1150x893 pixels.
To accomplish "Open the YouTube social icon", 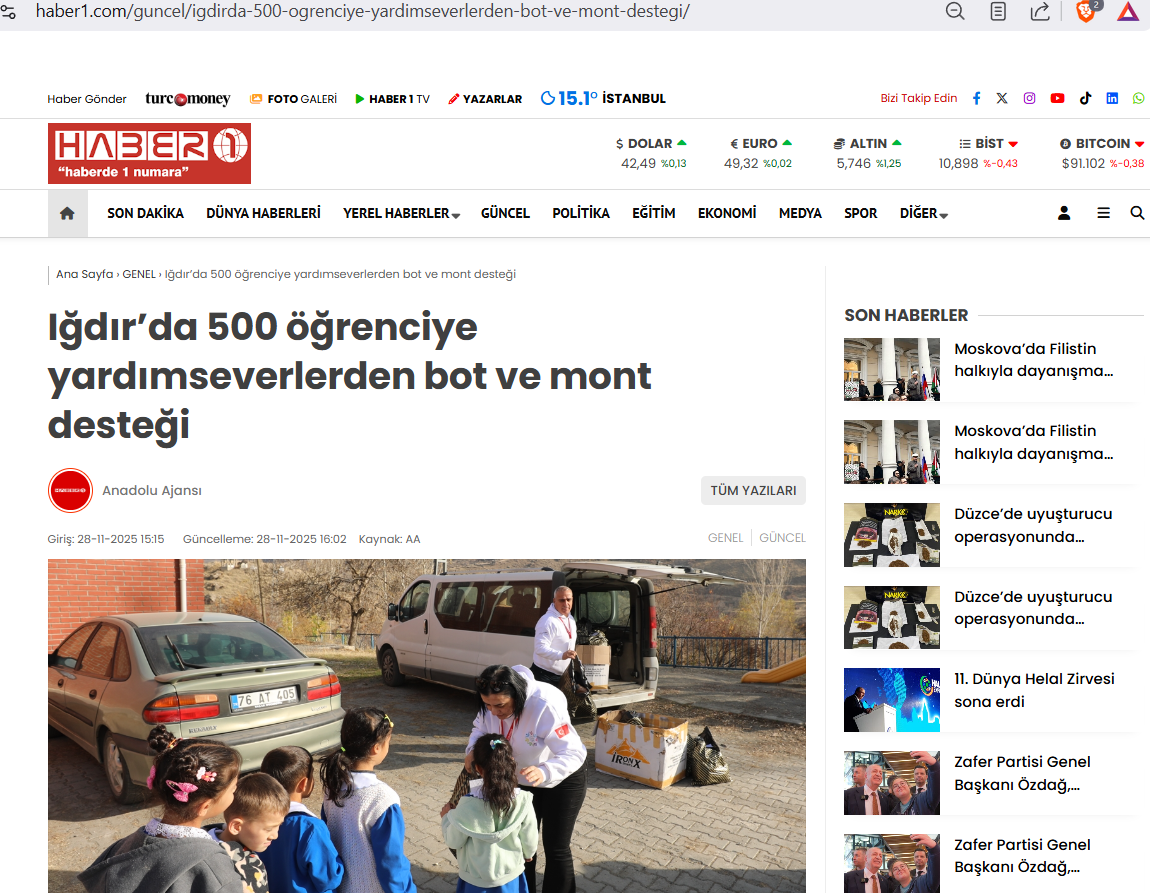I will pos(1057,98).
